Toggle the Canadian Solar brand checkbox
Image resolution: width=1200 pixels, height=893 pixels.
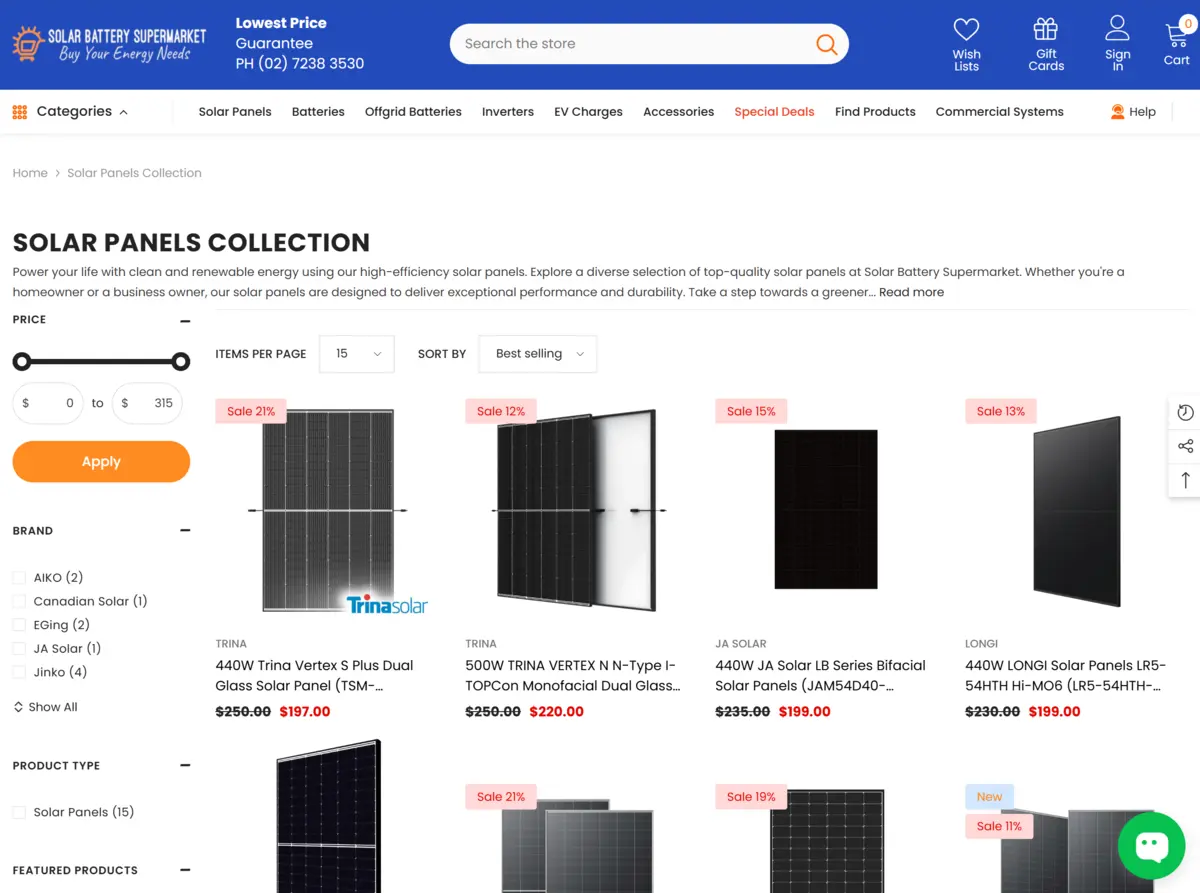pyautogui.click(x=19, y=601)
